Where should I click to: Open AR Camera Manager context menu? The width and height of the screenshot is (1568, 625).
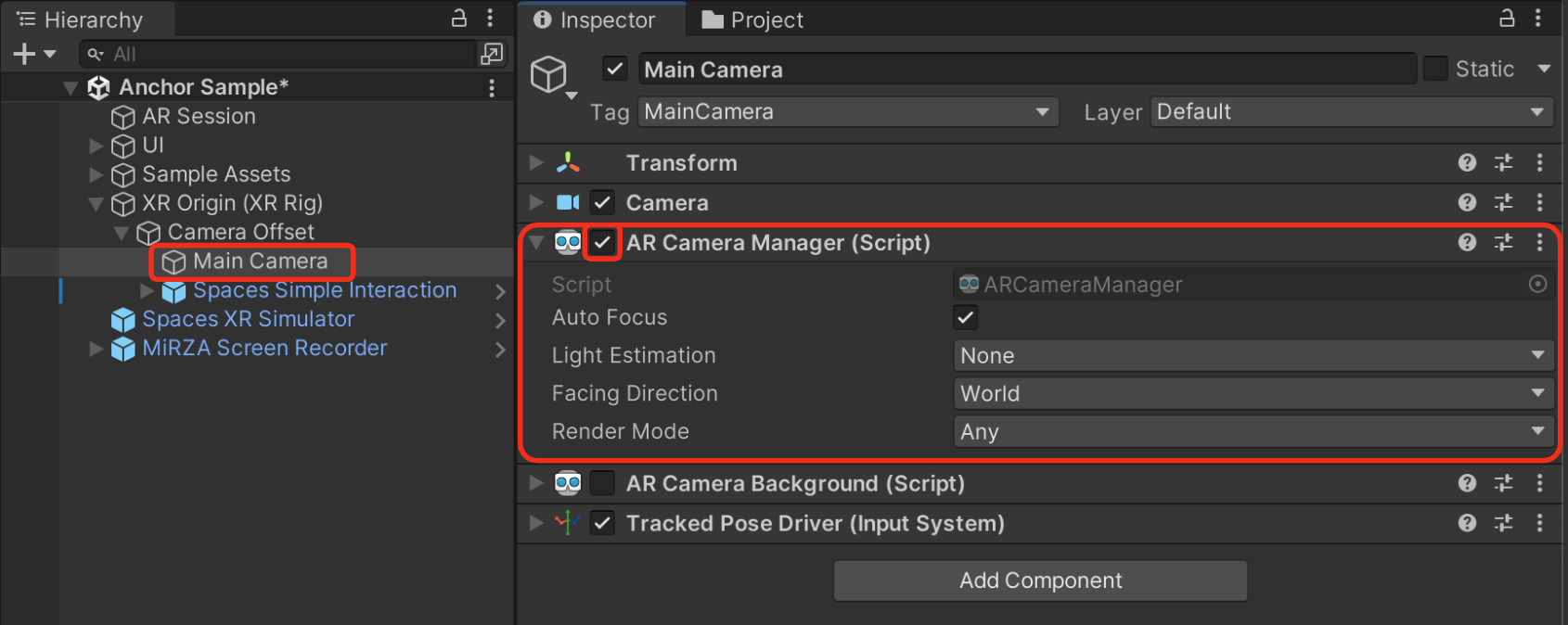1539,242
